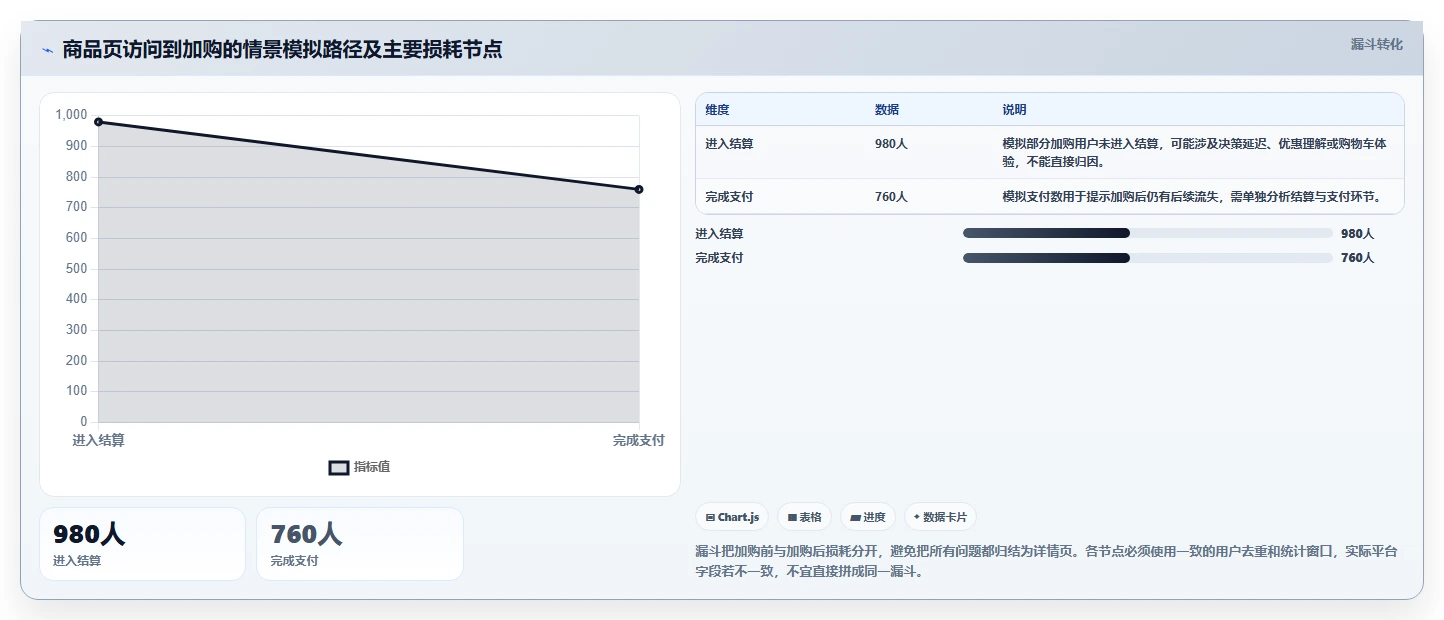The width and height of the screenshot is (1444, 620).
Task: Click the 进入结算 explanation text in table
Action: [1195, 152]
